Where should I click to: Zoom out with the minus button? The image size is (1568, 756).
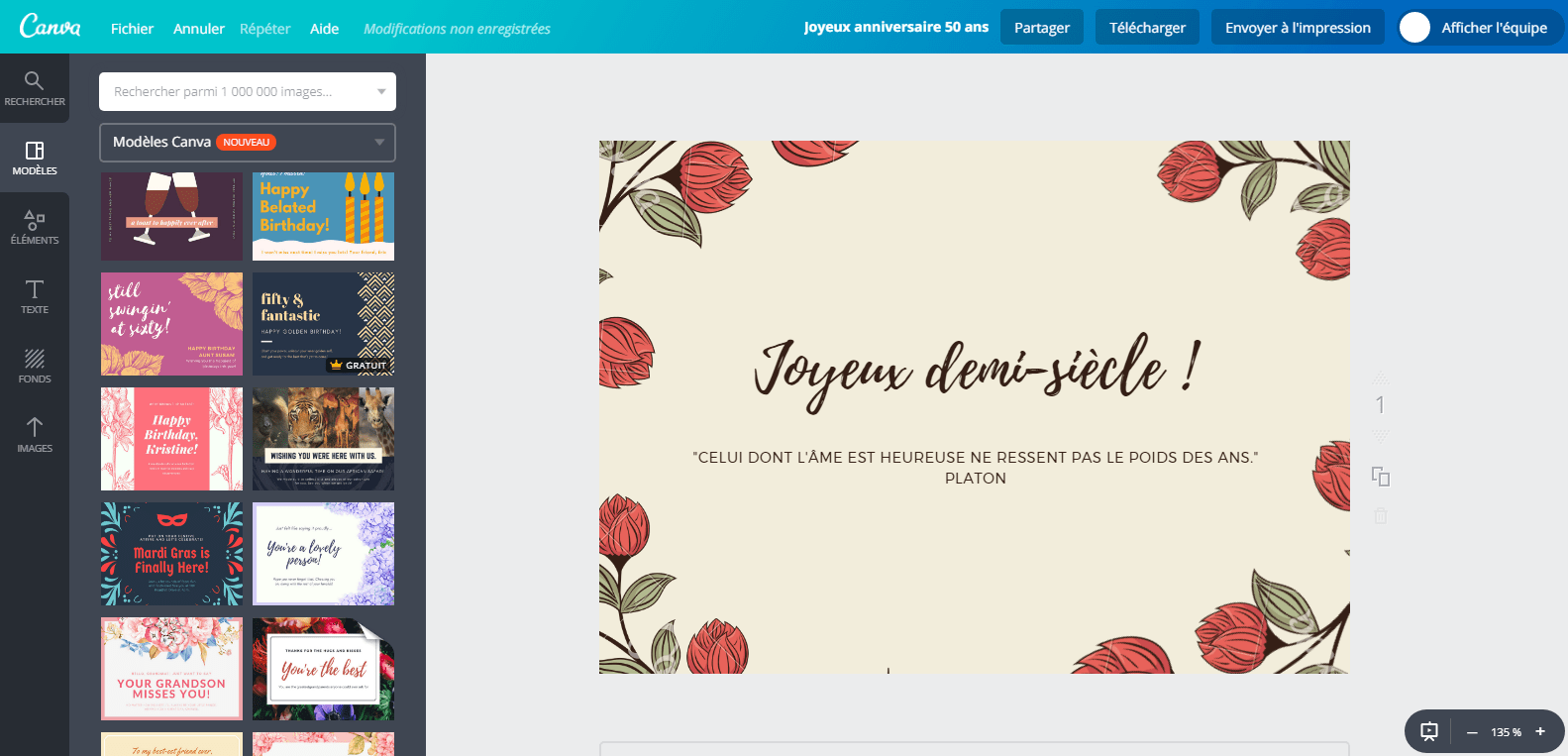pos(1472,732)
